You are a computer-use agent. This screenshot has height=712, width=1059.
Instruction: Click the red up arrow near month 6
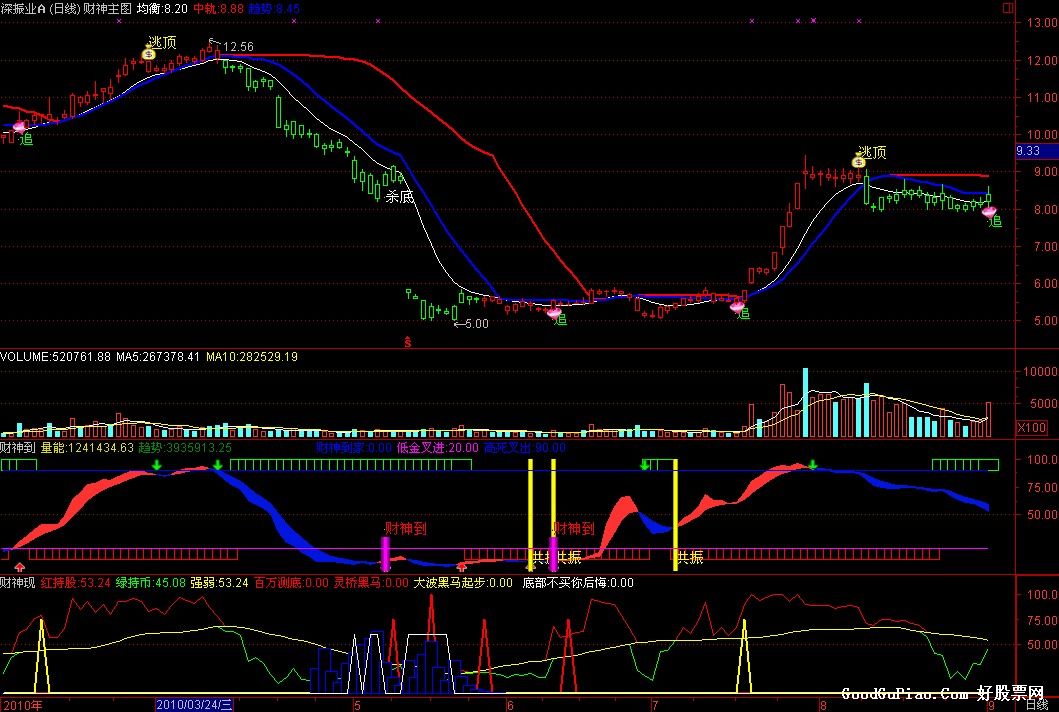click(461, 566)
